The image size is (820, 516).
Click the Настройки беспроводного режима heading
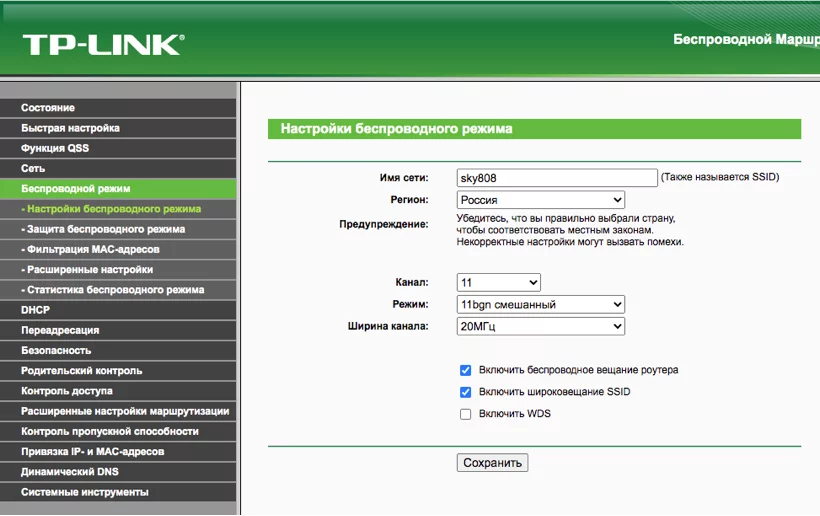[396, 129]
